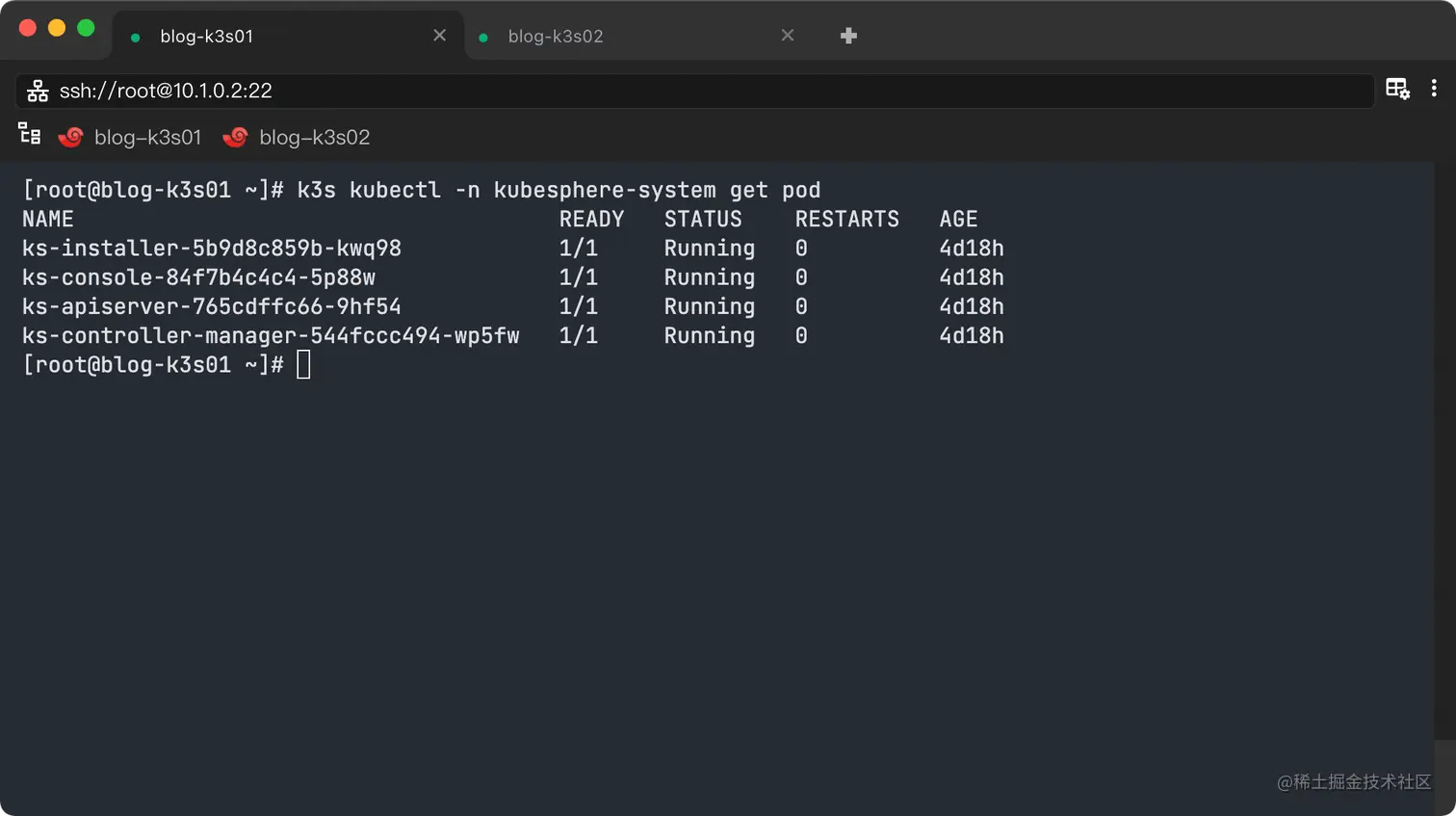Click the READY column header
The width and height of the screenshot is (1456, 816).
pos(592,219)
